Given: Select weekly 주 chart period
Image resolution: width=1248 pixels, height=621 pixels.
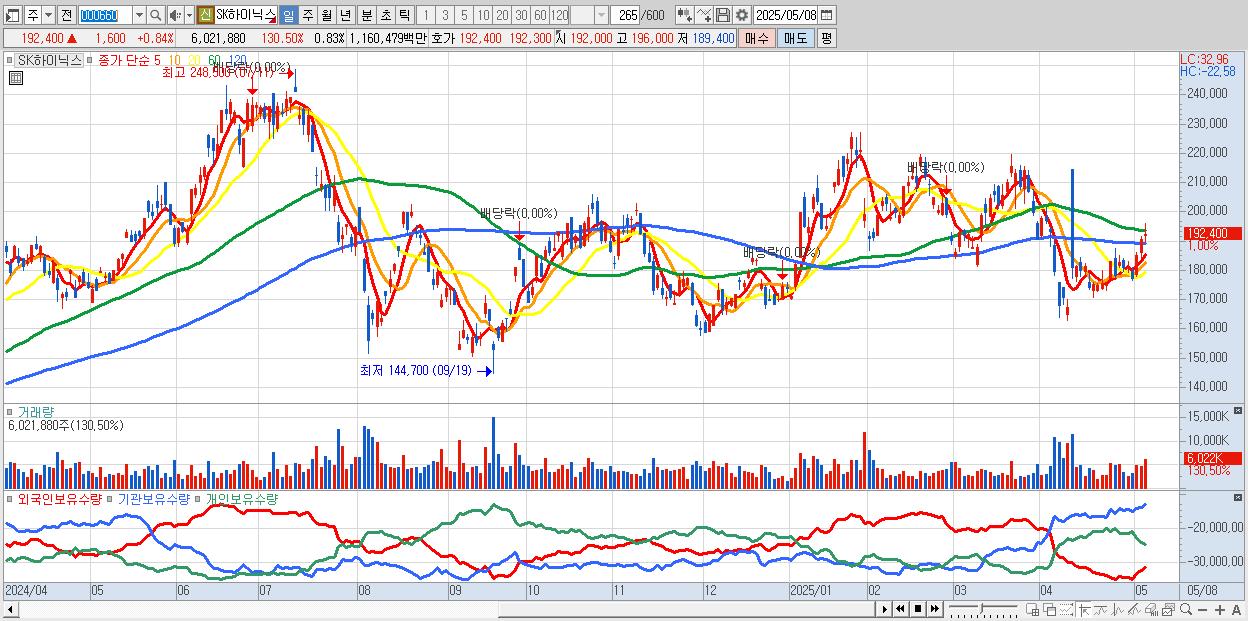Looking at the screenshot, I should coord(307,15).
